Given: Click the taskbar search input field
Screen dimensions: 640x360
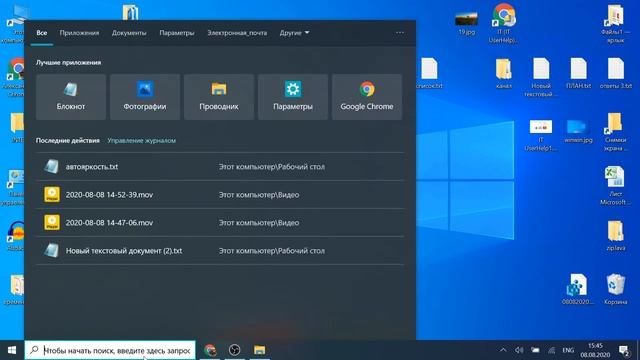Looking at the screenshot, I should click(110, 350).
